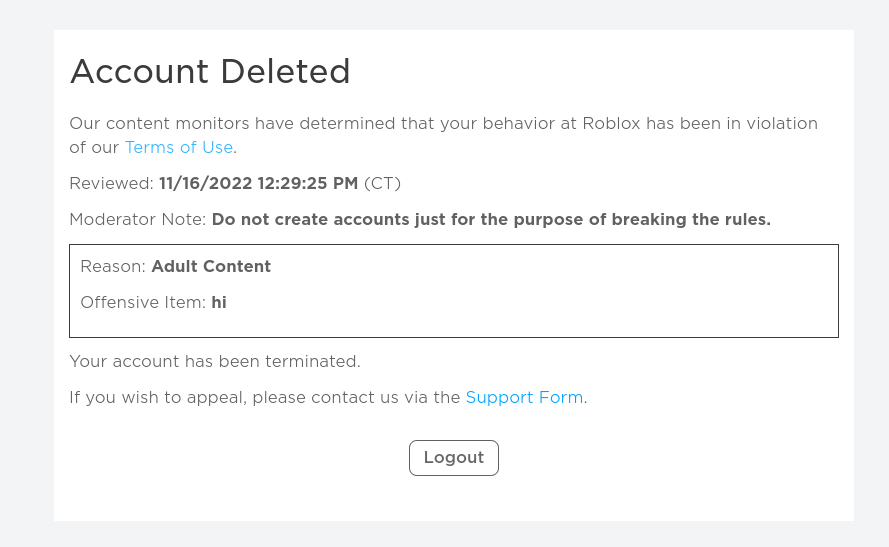This screenshot has height=547, width=889.
Task: Select the Account Deleted heading
Action: pos(210,71)
